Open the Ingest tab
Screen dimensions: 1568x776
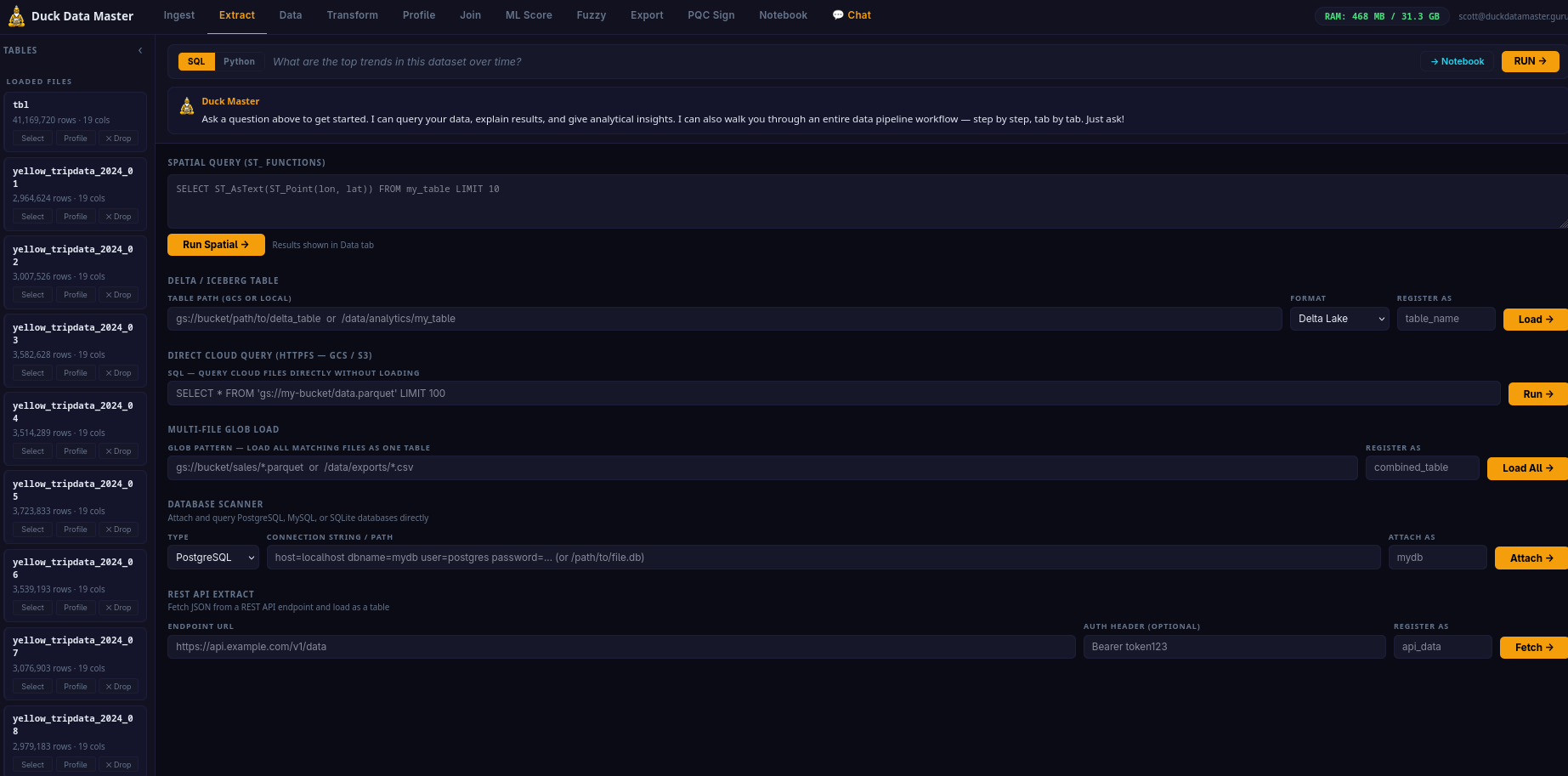coord(178,15)
